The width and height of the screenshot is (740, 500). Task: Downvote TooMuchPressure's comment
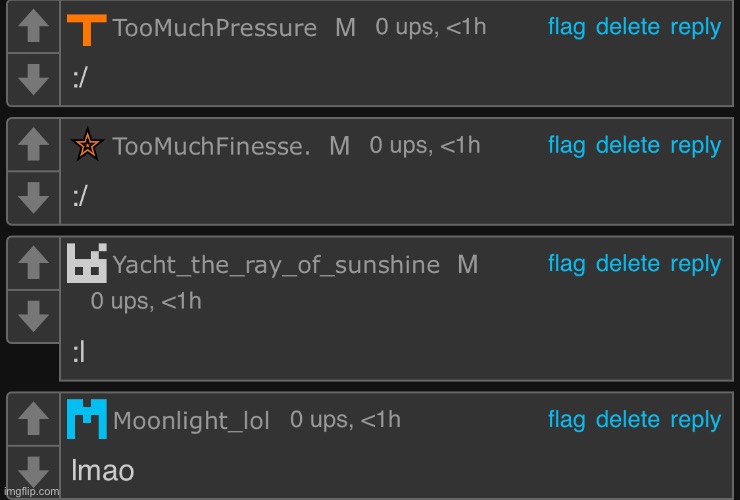[x=34, y=79]
